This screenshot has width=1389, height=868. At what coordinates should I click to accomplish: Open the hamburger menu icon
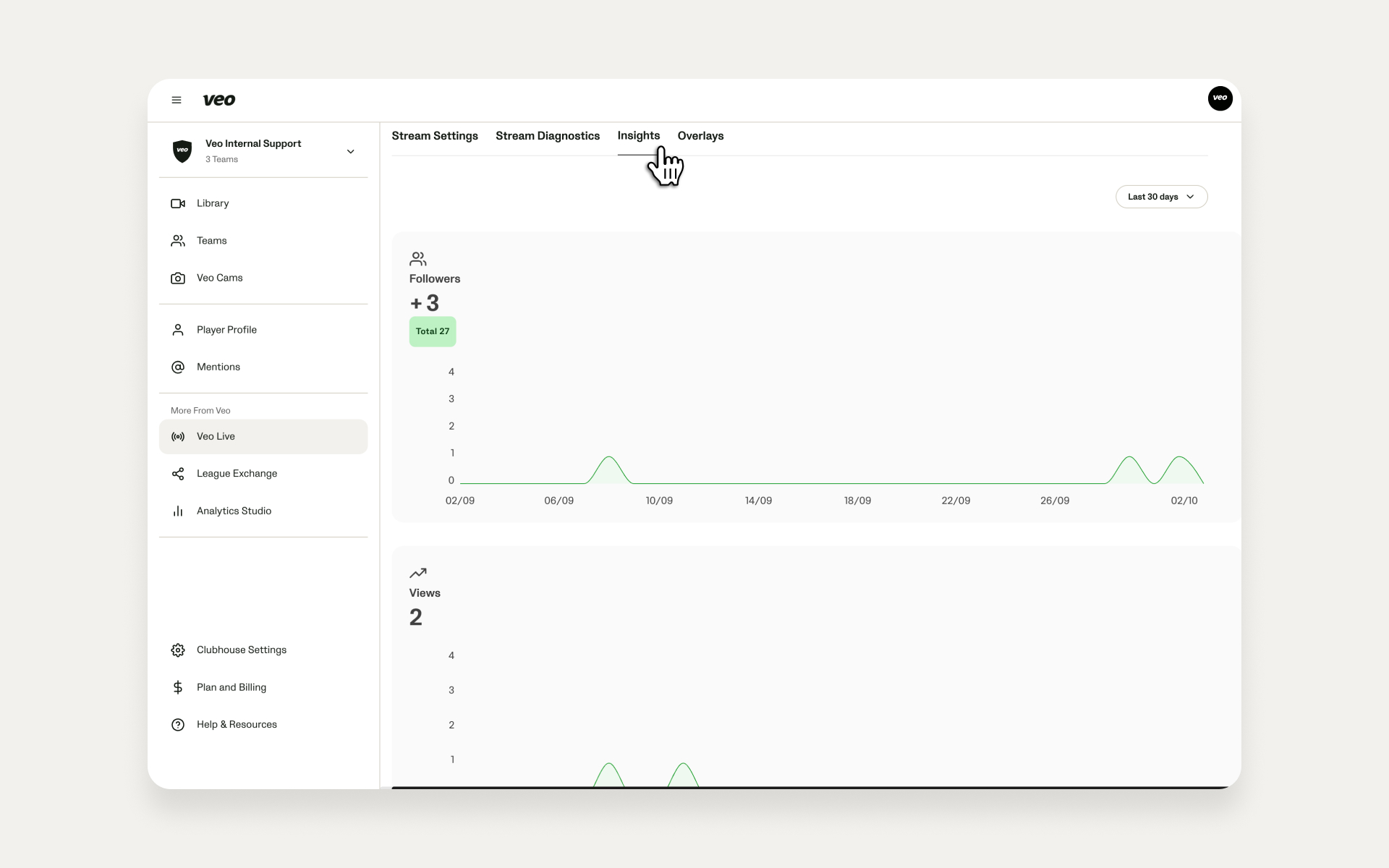click(176, 100)
